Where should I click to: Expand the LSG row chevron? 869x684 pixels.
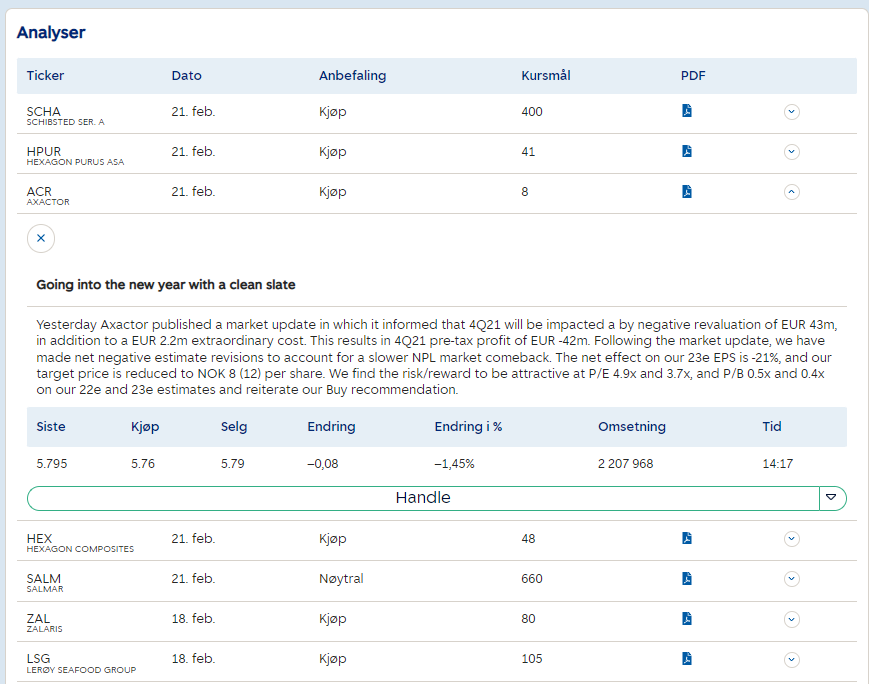click(x=791, y=659)
